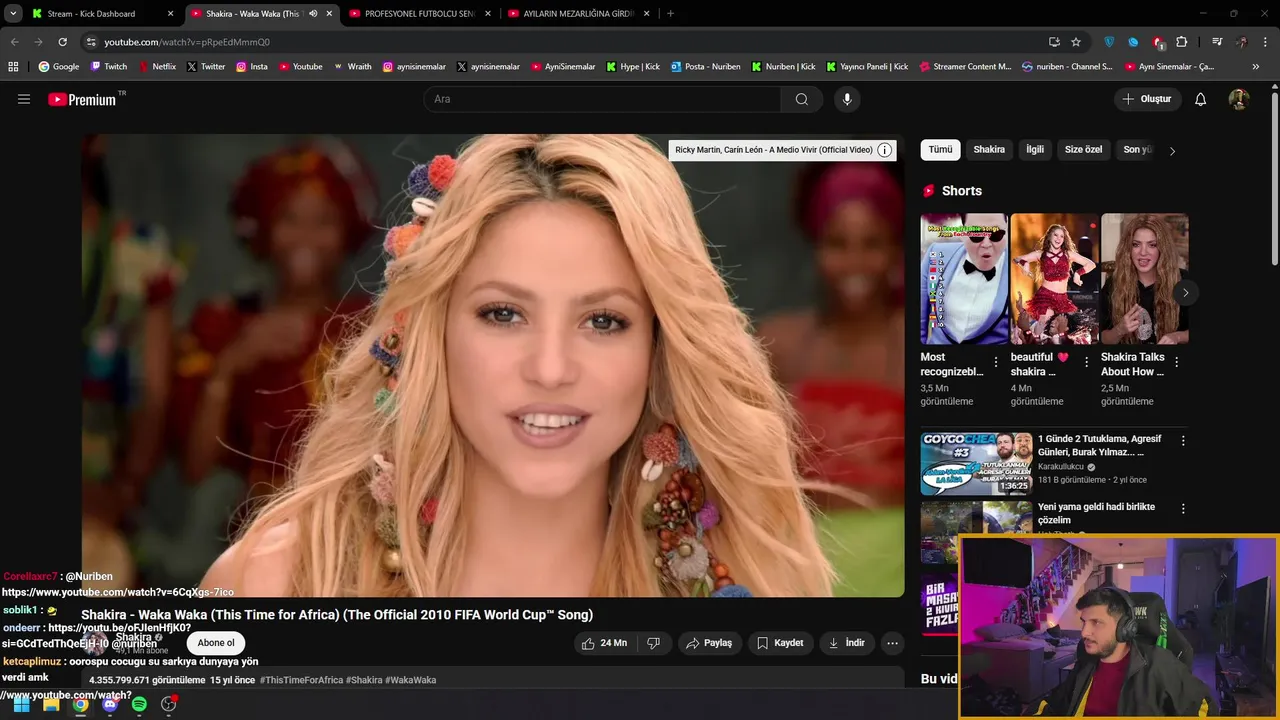Bookmark this page with the star
The height and width of the screenshot is (720, 1280).
(x=1076, y=42)
